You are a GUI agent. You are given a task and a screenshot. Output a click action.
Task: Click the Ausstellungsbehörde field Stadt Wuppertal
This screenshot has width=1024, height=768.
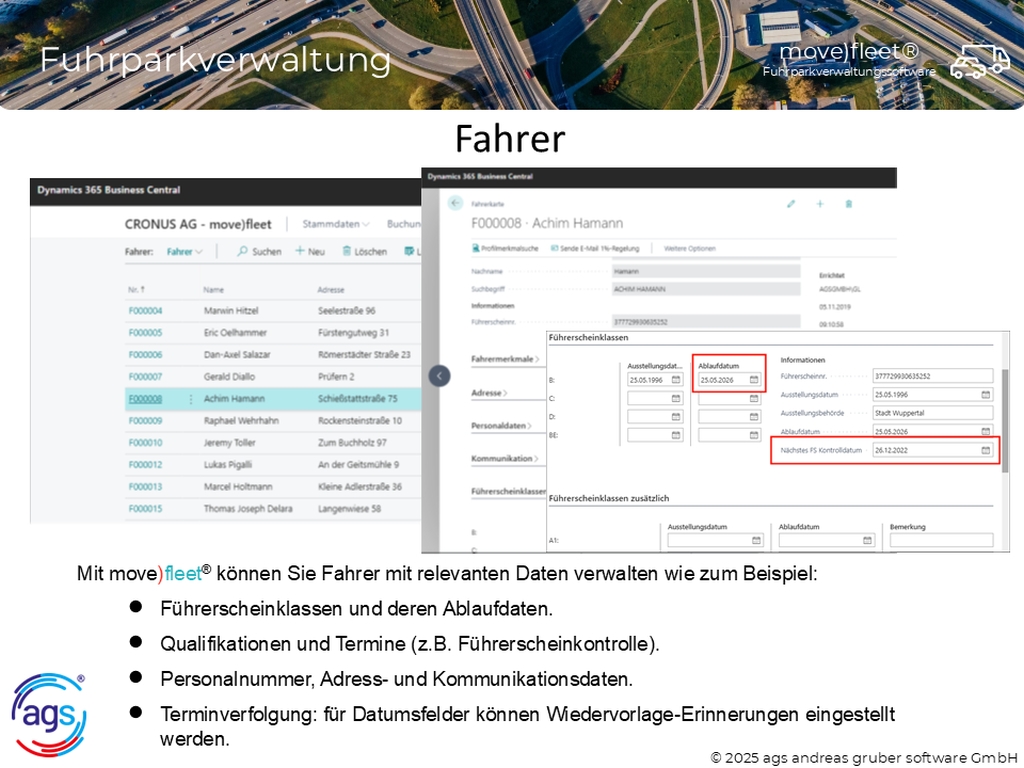point(933,413)
